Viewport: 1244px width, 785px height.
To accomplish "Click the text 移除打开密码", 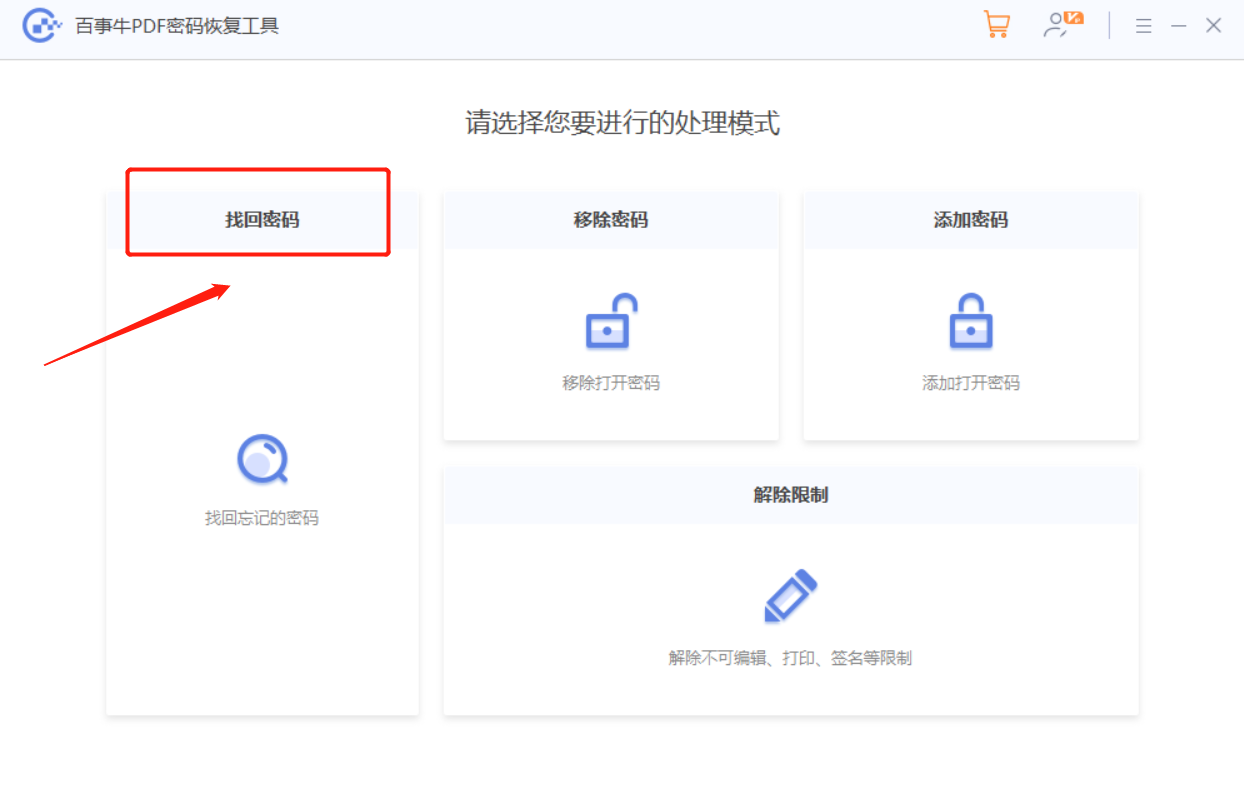I will pyautogui.click(x=611, y=382).
